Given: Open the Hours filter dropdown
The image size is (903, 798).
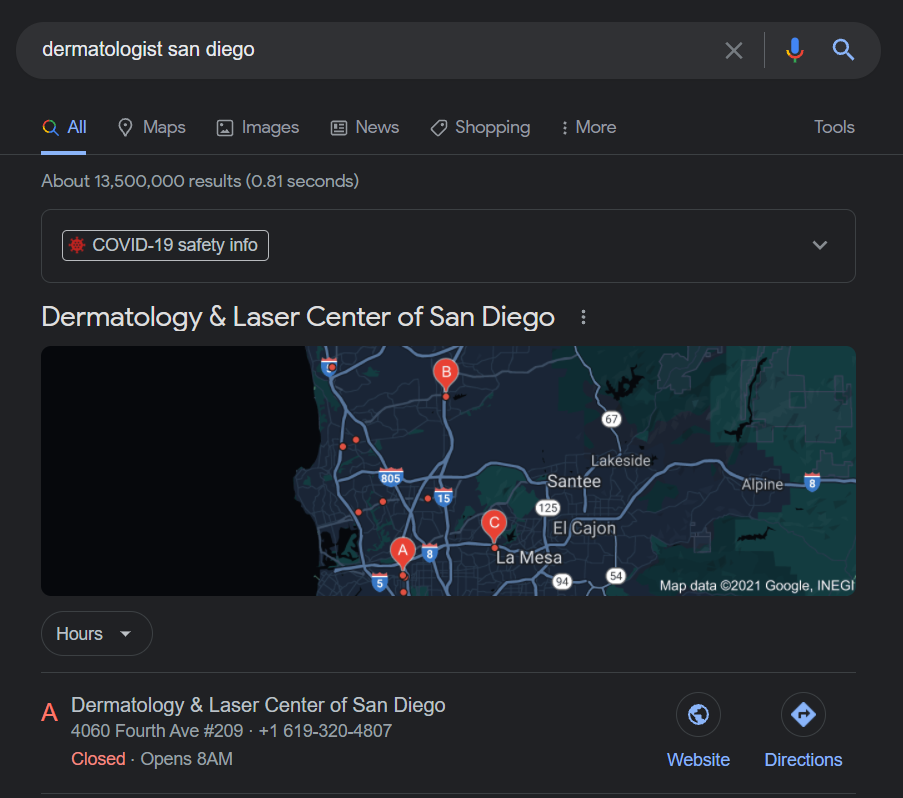Looking at the screenshot, I should coord(97,633).
